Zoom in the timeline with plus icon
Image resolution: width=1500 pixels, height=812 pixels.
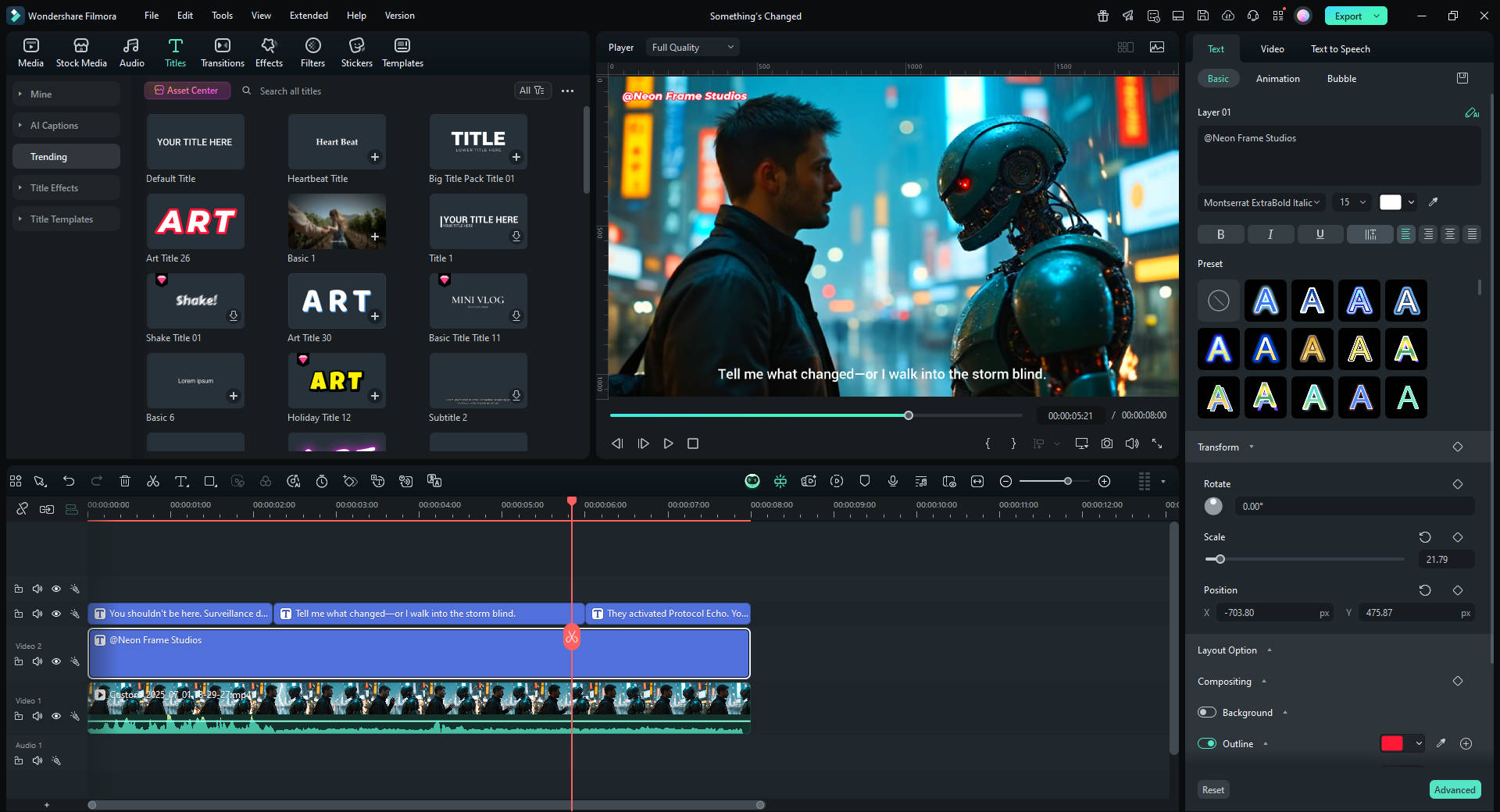click(x=1104, y=481)
